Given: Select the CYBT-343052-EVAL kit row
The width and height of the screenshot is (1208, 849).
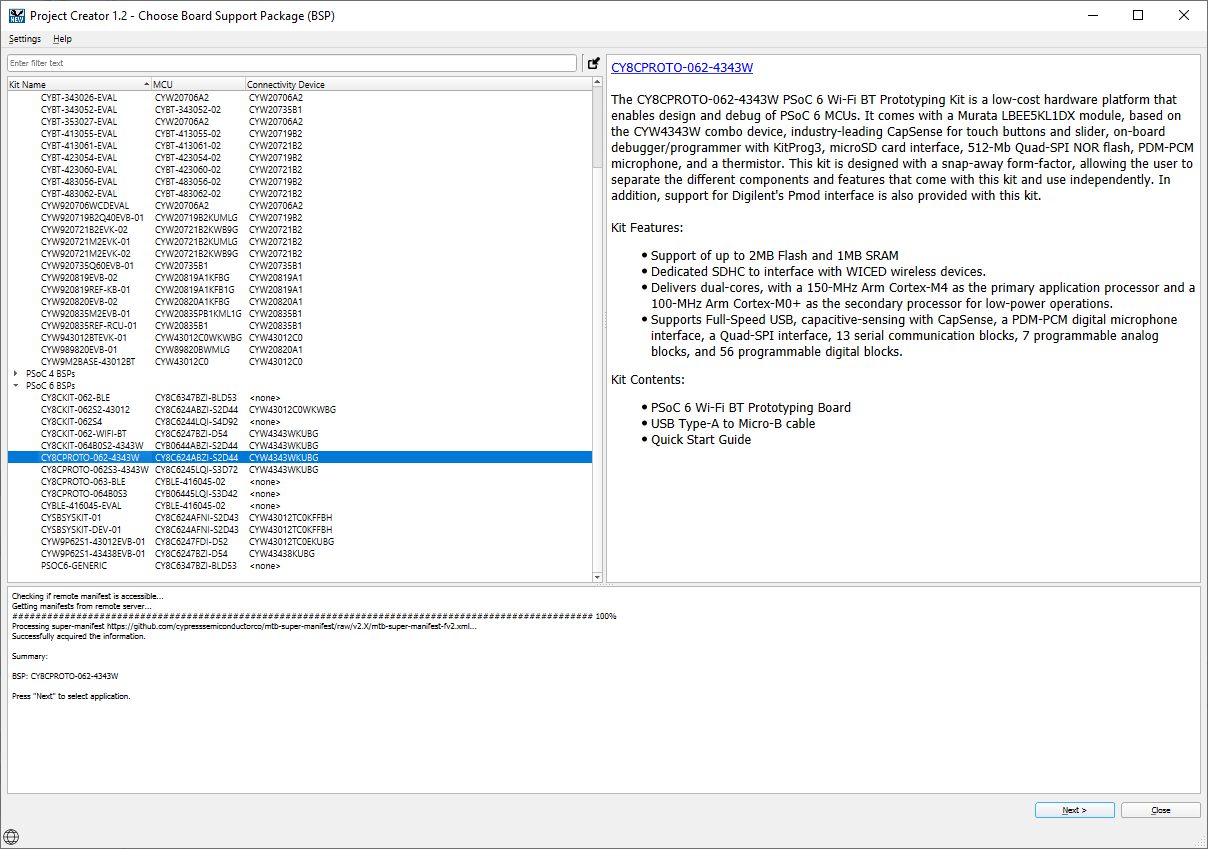Looking at the screenshot, I should [x=300, y=109].
